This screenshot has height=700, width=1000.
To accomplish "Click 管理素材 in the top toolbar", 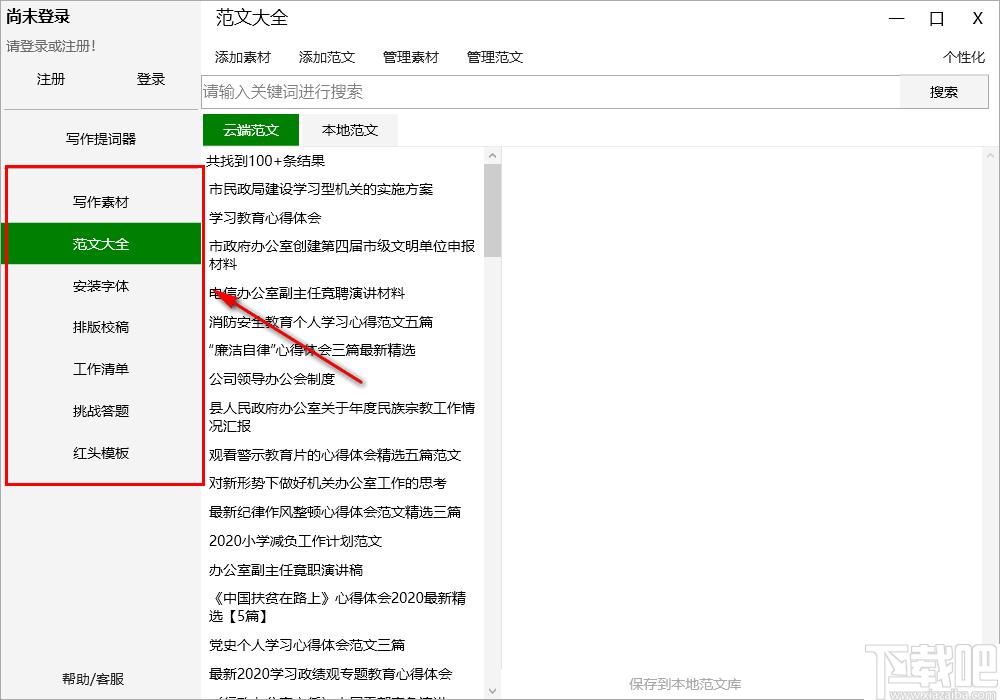I will point(411,57).
